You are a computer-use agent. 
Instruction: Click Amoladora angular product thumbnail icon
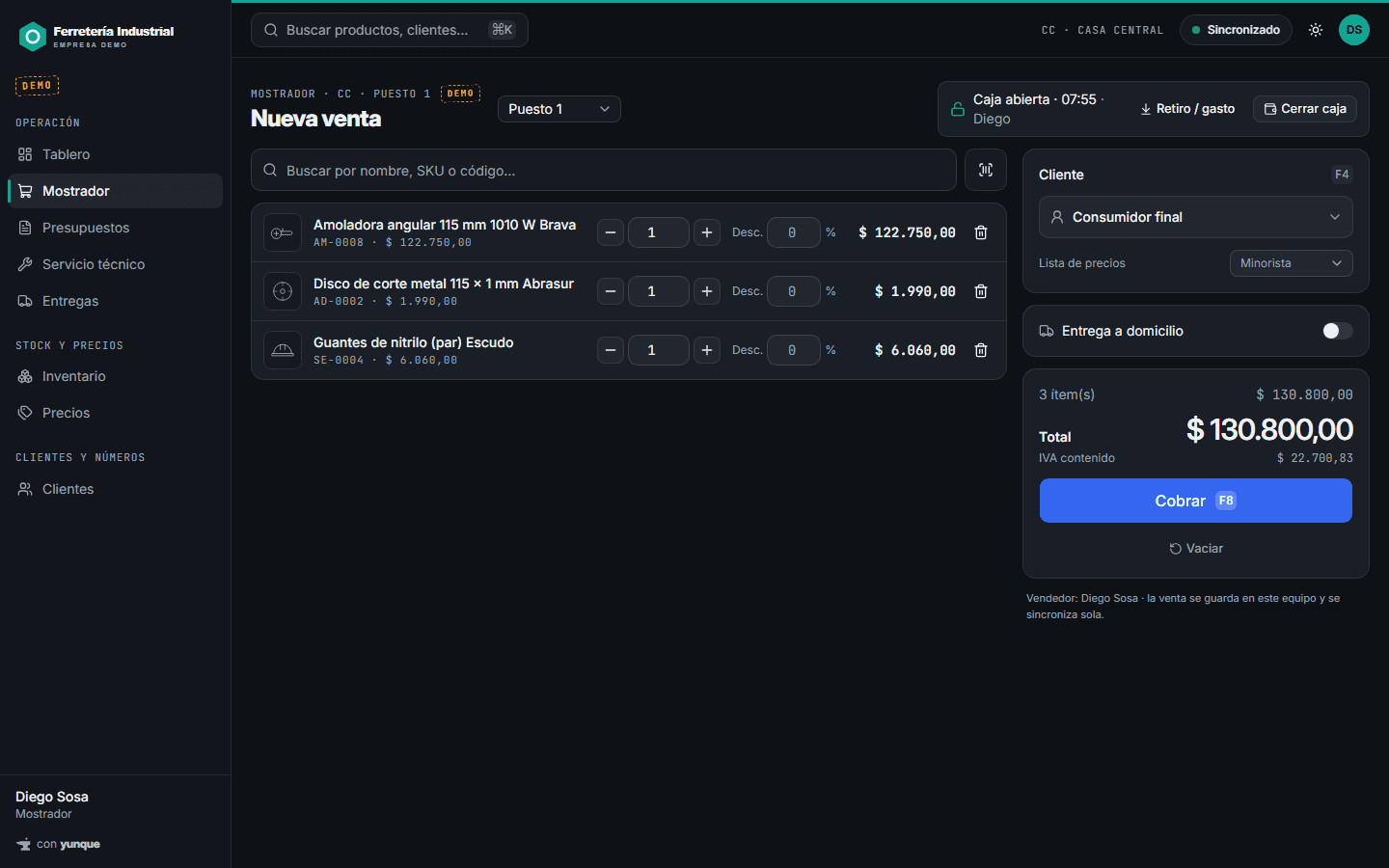(283, 232)
